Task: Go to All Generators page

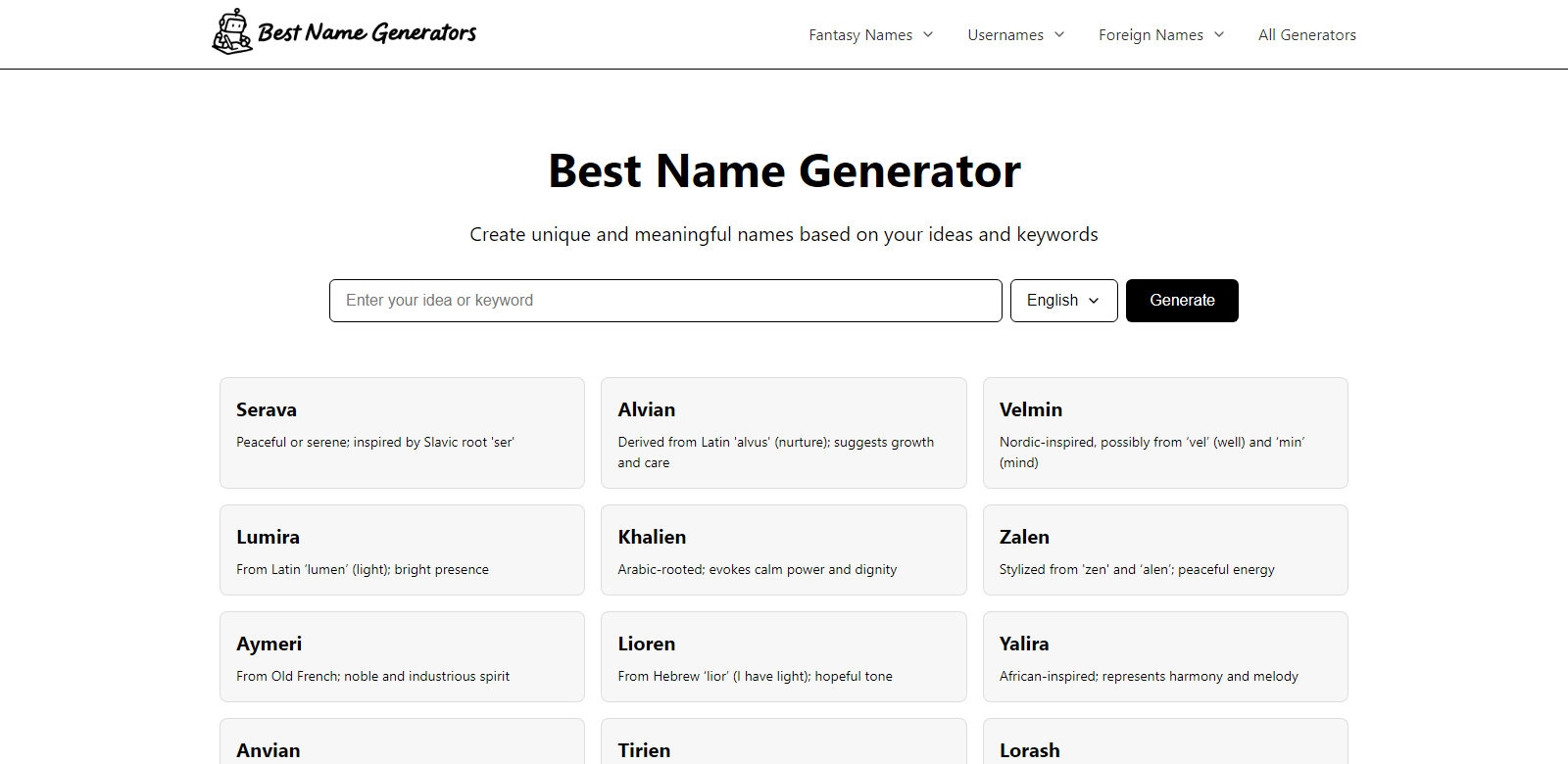Action: tap(1307, 35)
